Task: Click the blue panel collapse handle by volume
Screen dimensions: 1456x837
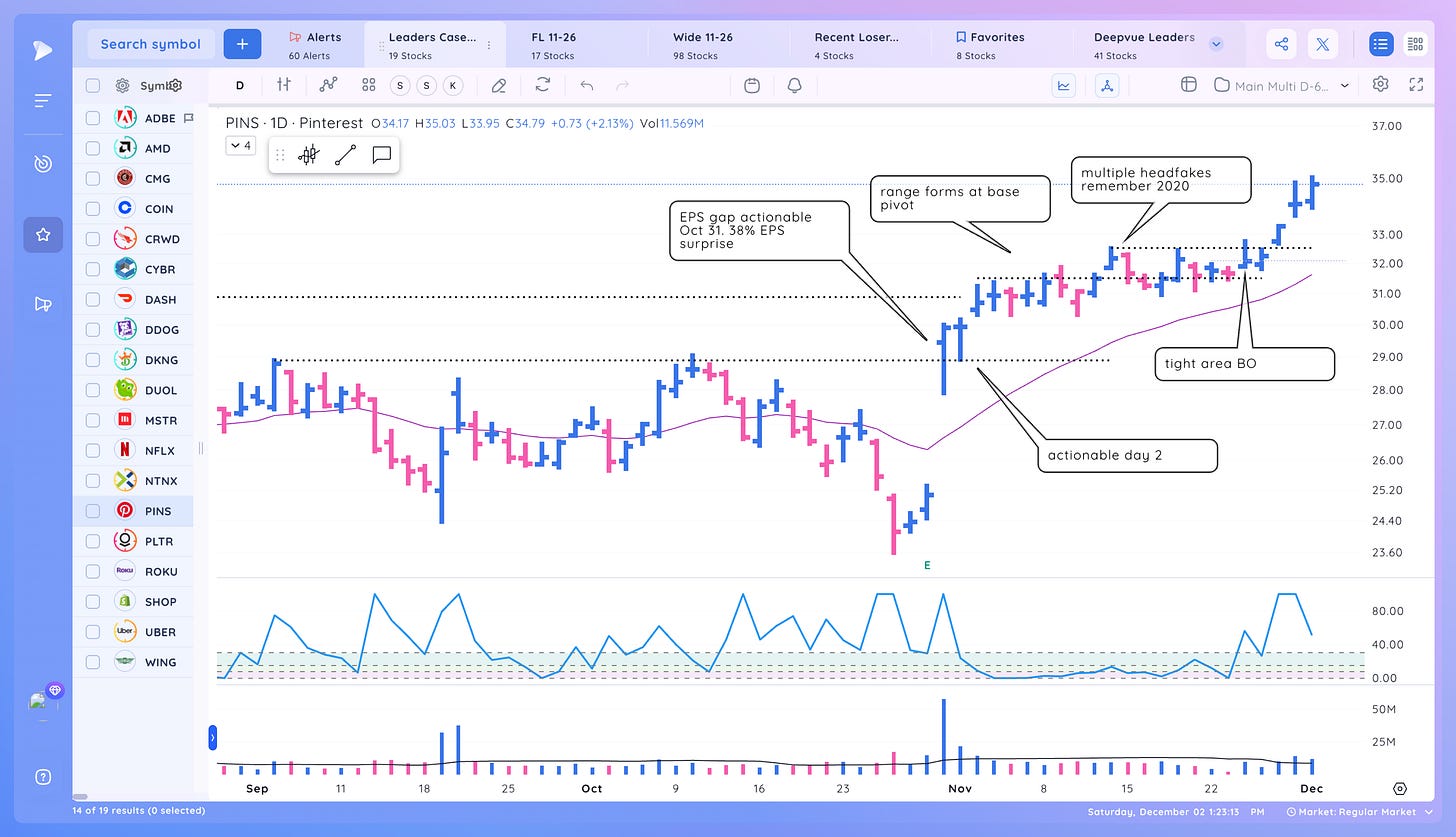Action: click(212, 739)
